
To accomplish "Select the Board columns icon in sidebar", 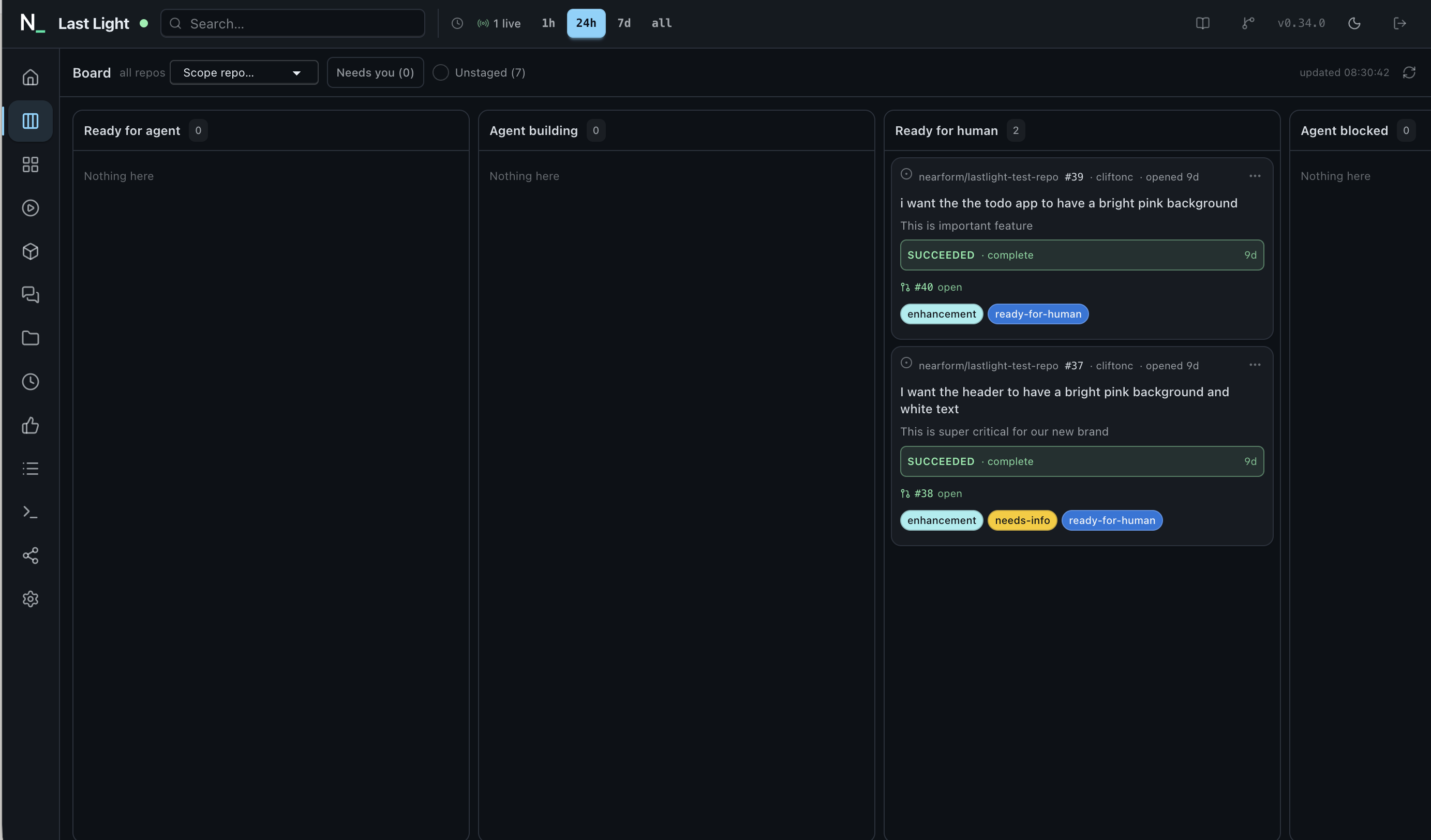I will pos(31,121).
